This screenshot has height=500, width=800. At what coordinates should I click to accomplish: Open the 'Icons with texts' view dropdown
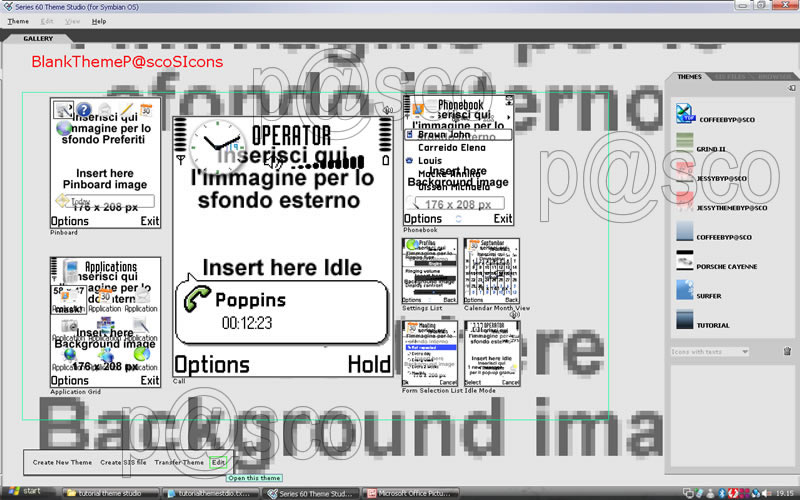[x=710, y=352]
